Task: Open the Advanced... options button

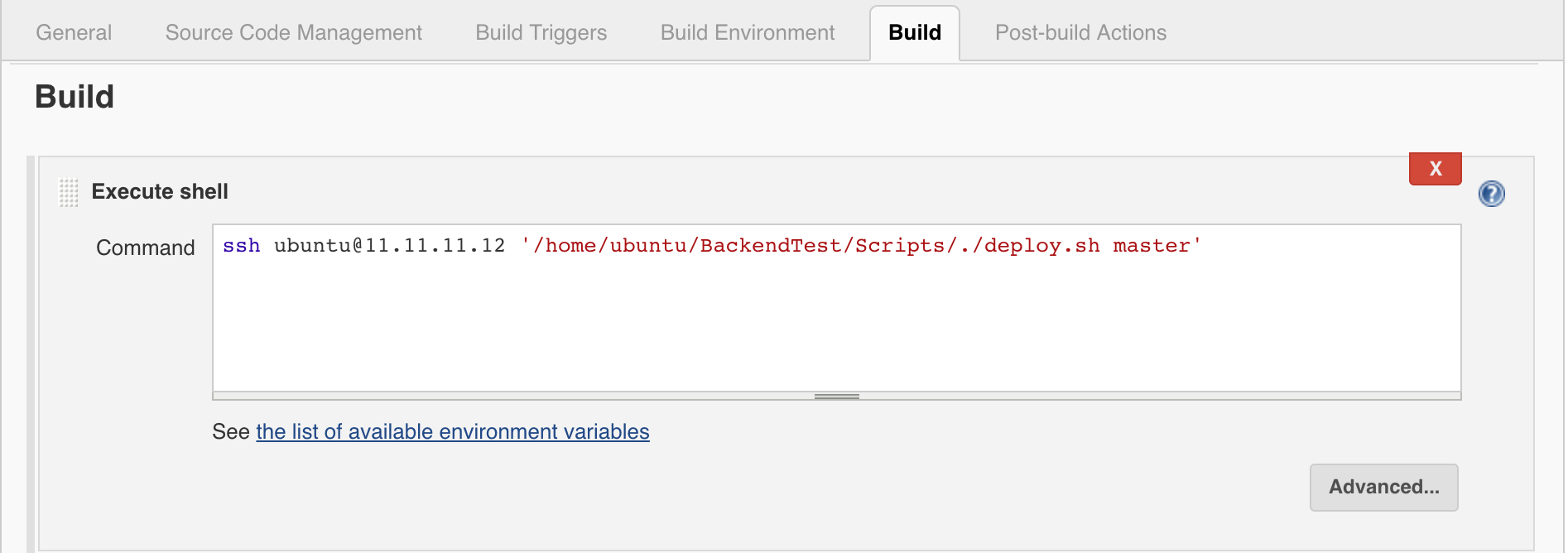Action: pos(1383,487)
